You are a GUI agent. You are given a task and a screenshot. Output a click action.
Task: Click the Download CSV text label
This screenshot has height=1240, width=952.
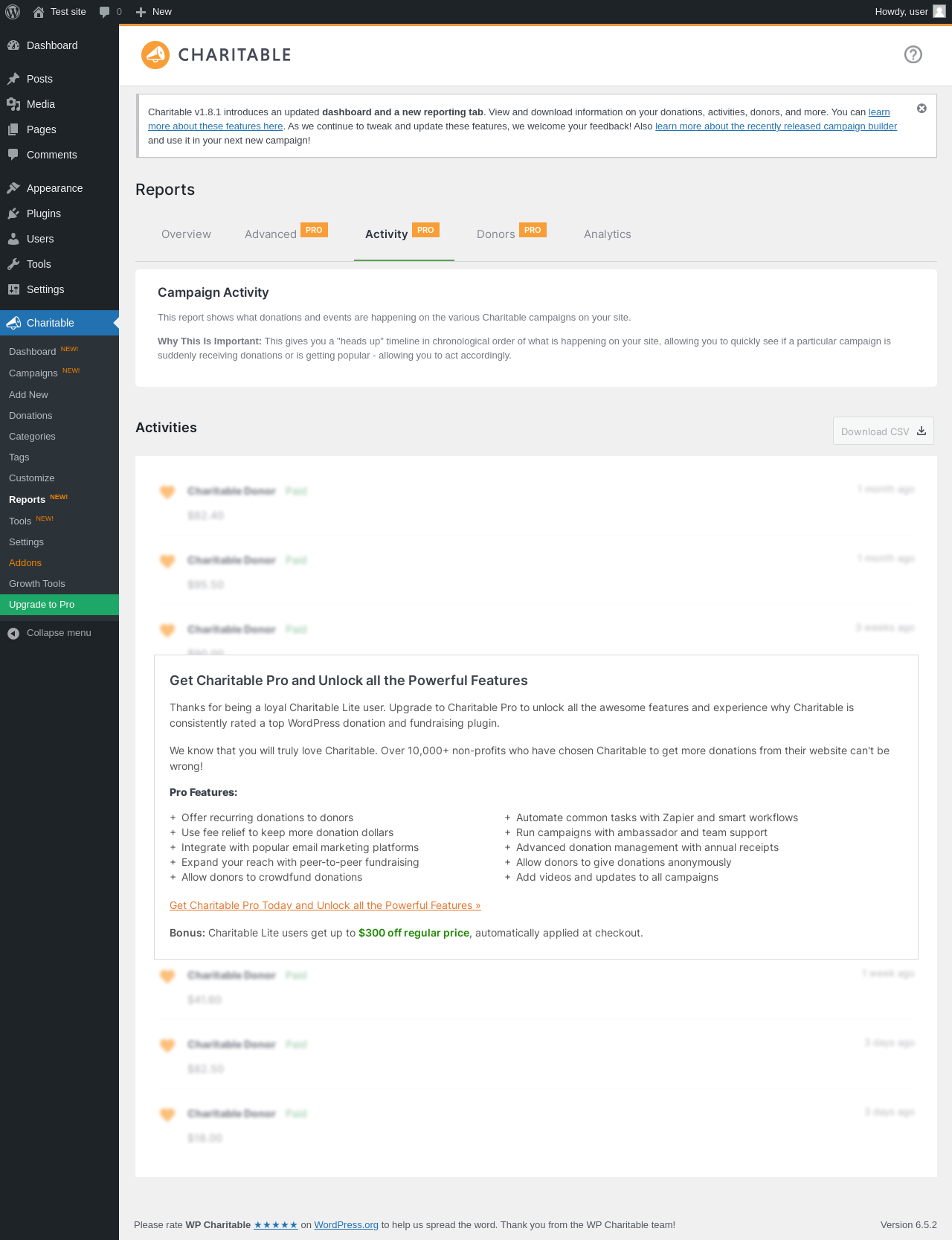pyautogui.click(x=875, y=431)
